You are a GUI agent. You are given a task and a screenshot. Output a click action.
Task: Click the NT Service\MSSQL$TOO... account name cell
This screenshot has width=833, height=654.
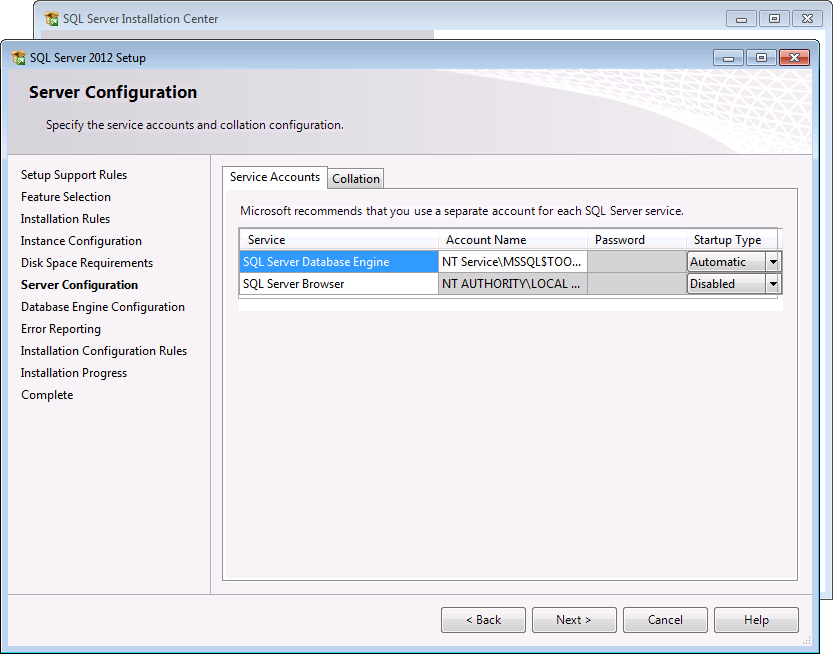[x=513, y=262]
